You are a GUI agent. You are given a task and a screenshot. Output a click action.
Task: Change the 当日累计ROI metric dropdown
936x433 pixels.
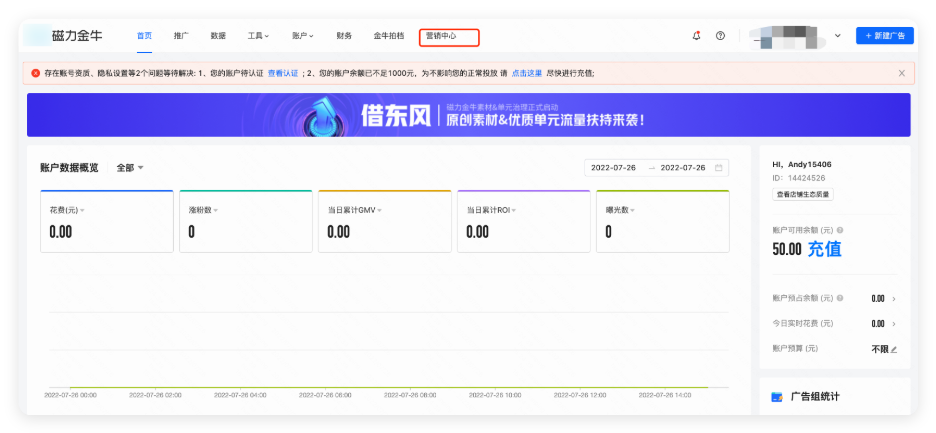pyautogui.click(x=513, y=210)
